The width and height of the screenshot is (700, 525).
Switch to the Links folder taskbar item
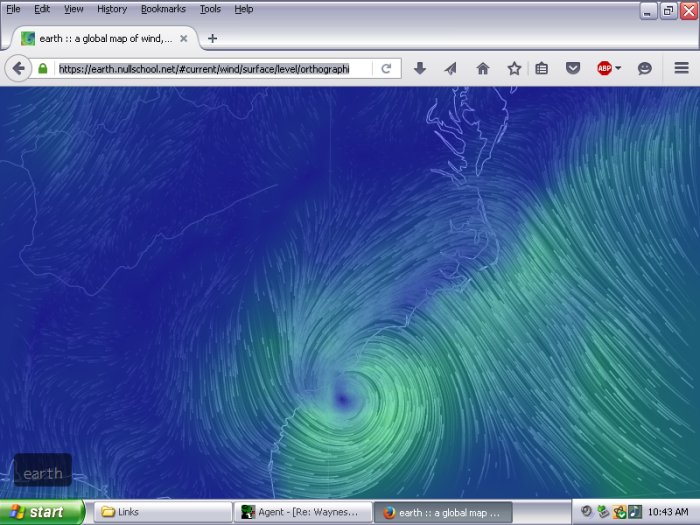[162, 512]
